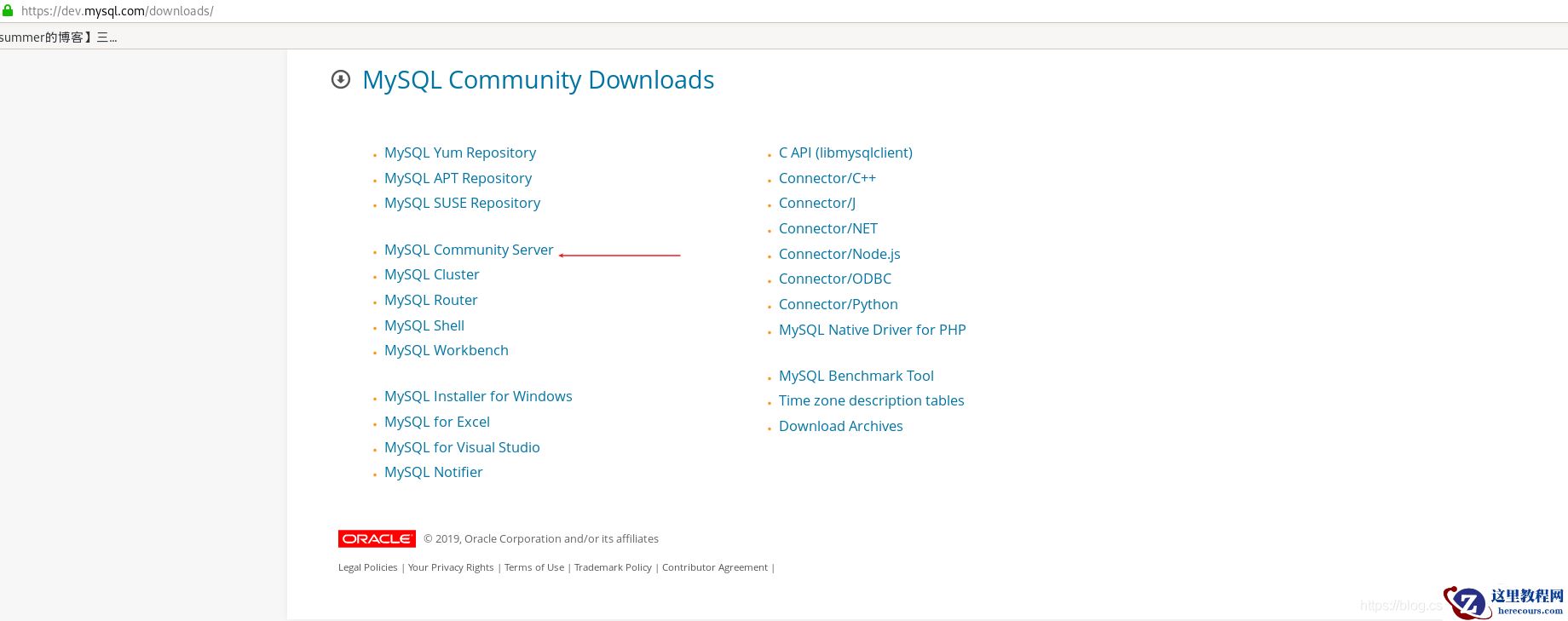The width and height of the screenshot is (1568, 621).
Task: Open Connector/Python downloads
Action: click(839, 304)
